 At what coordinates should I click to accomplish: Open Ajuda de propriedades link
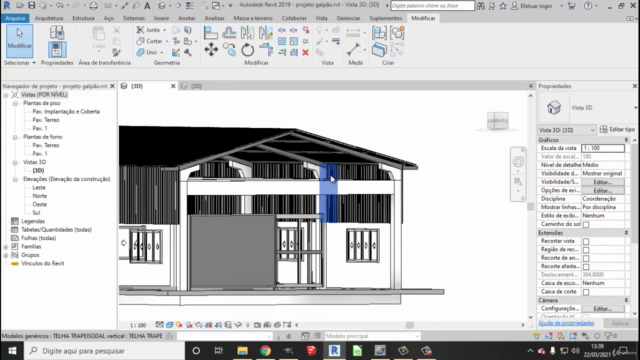pos(566,323)
